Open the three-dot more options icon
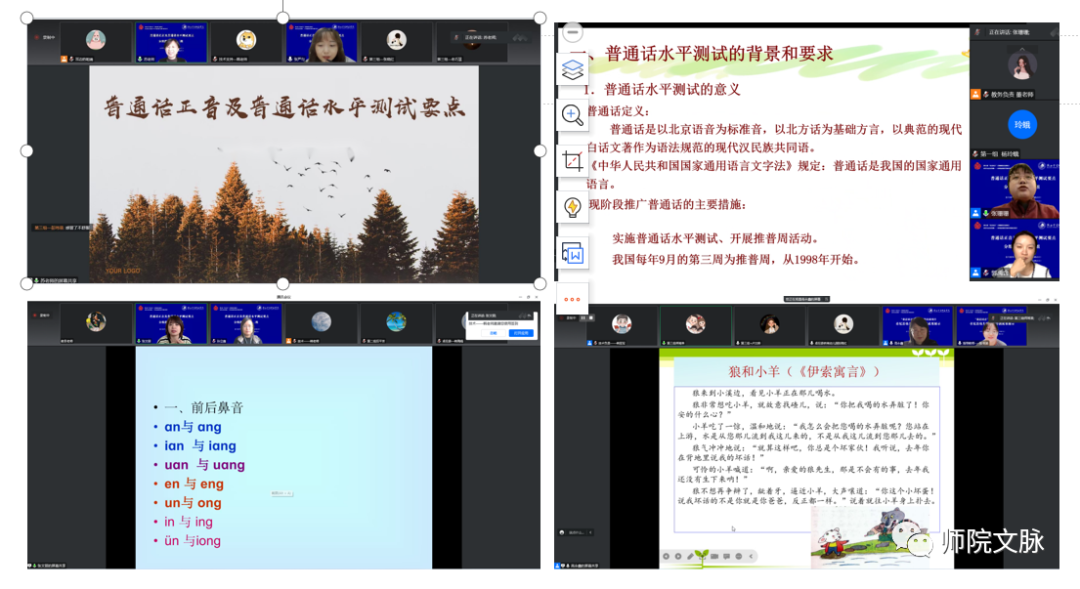Screen dimensions: 1080x589 [572, 299]
